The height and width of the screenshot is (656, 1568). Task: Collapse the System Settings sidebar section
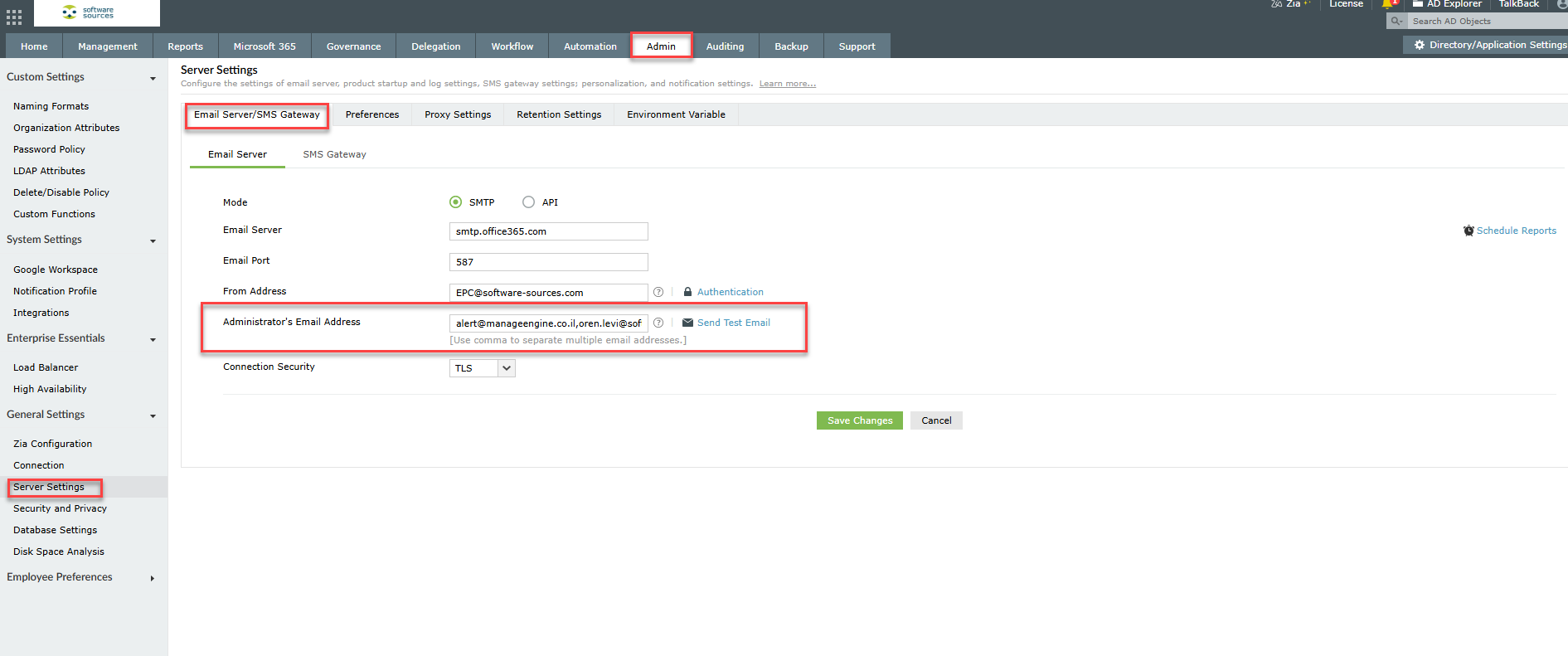[x=153, y=241]
